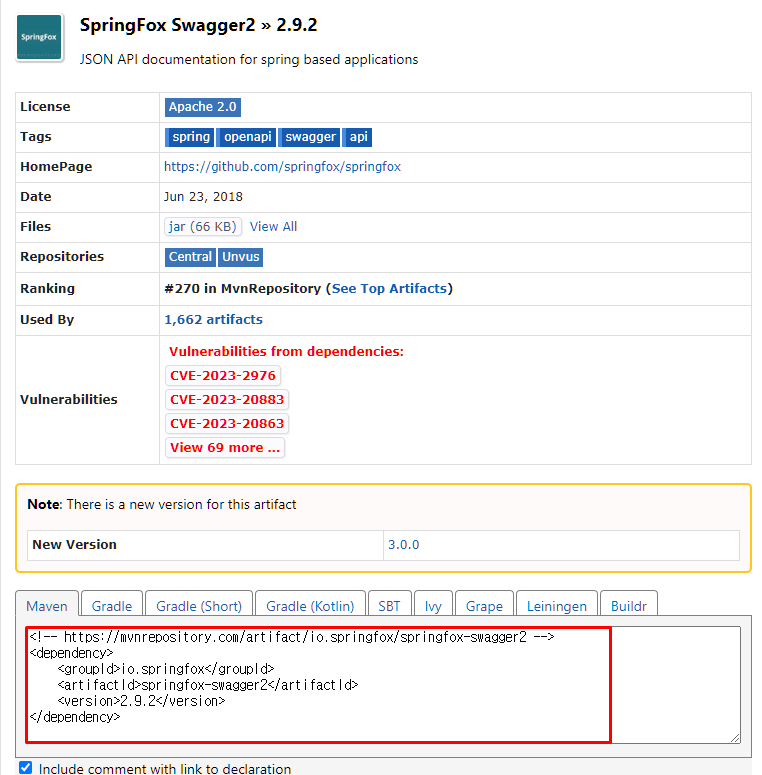Viewport: 762px width, 775px height.
Task: Open the Unvus repository badge
Action: coord(241,257)
